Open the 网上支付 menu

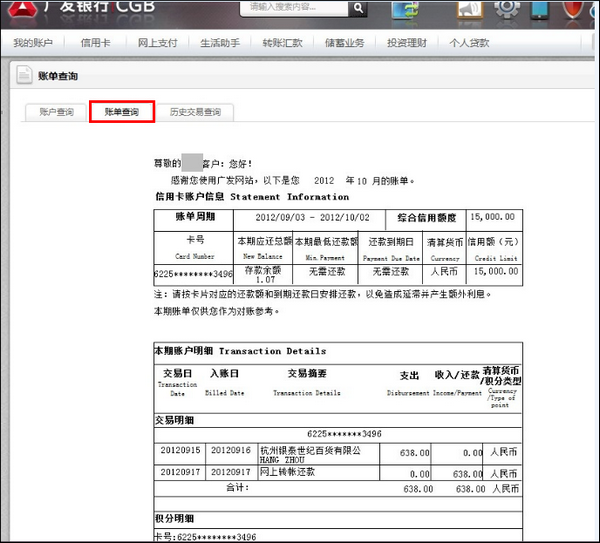coord(156,43)
